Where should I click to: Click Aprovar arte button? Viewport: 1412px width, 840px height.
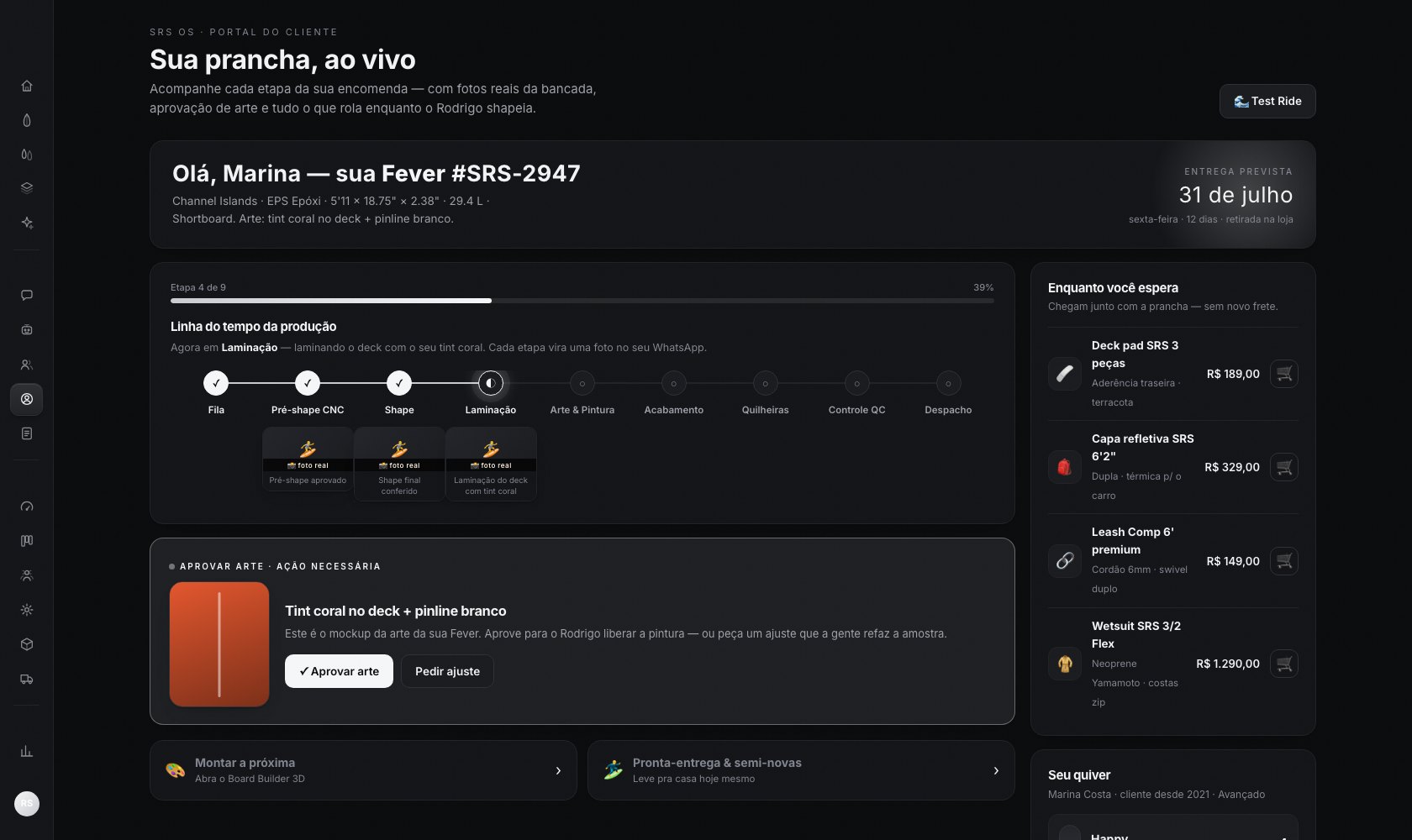[339, 671]
